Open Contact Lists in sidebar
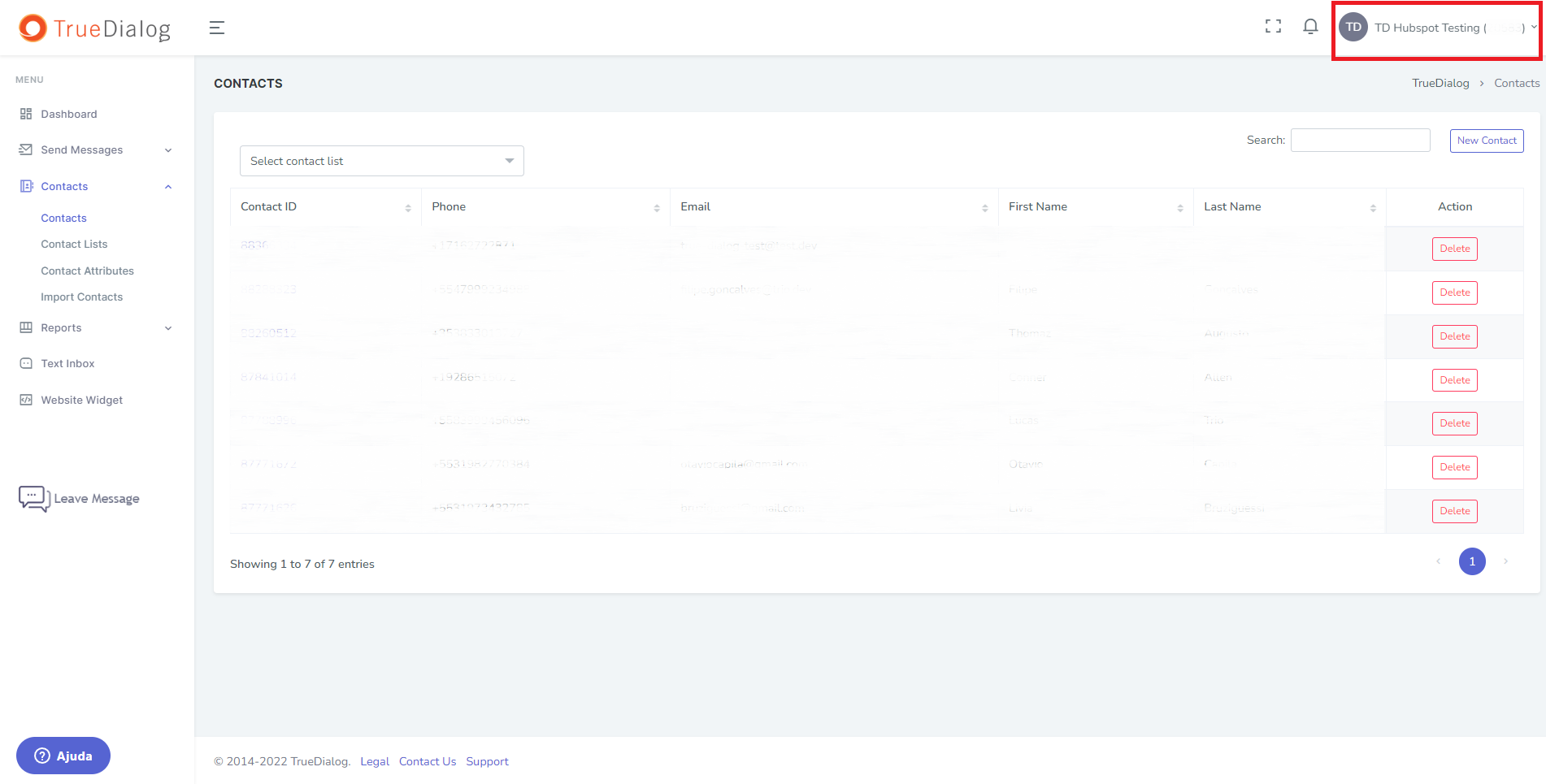 pyautogui.click(x=74, y=244)
